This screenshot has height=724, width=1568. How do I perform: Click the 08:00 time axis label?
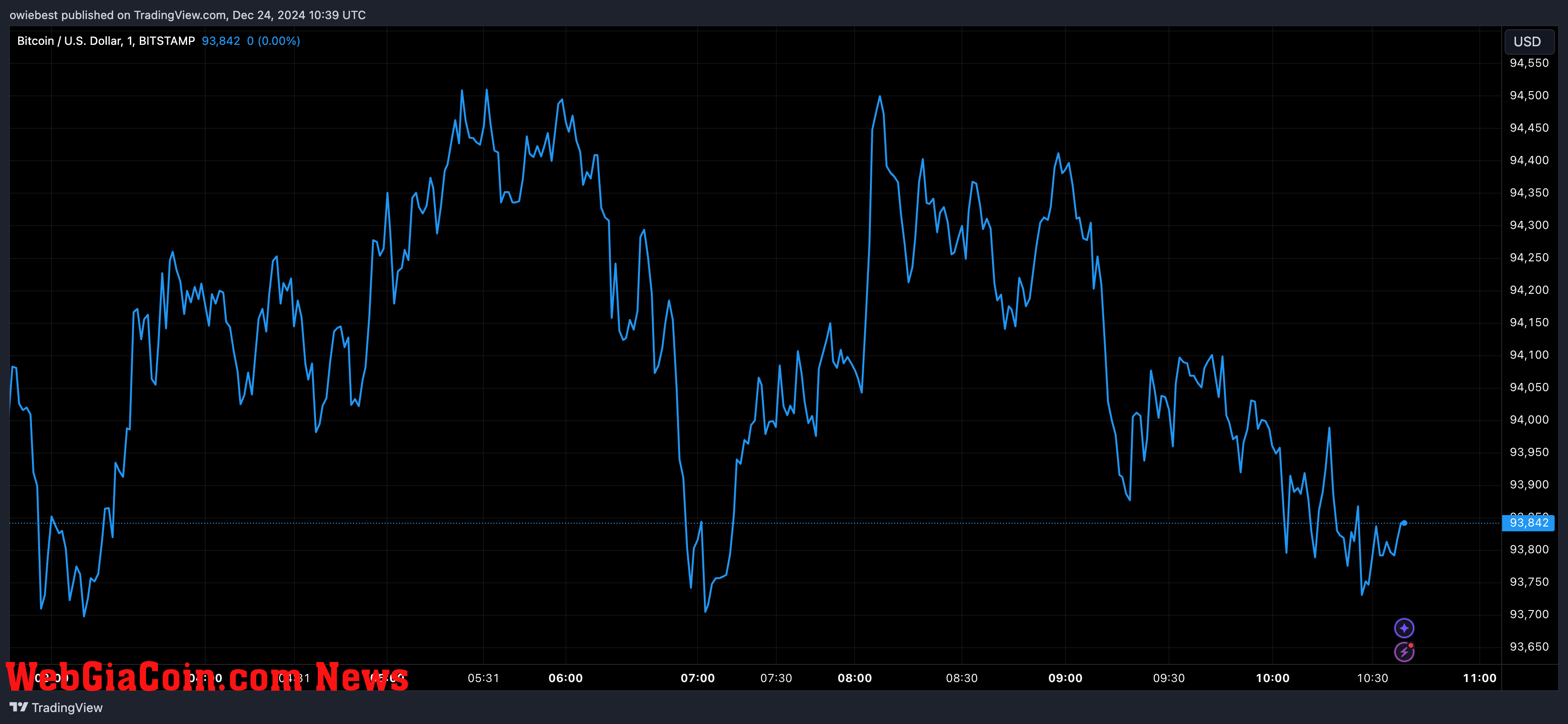click(855, 678)
